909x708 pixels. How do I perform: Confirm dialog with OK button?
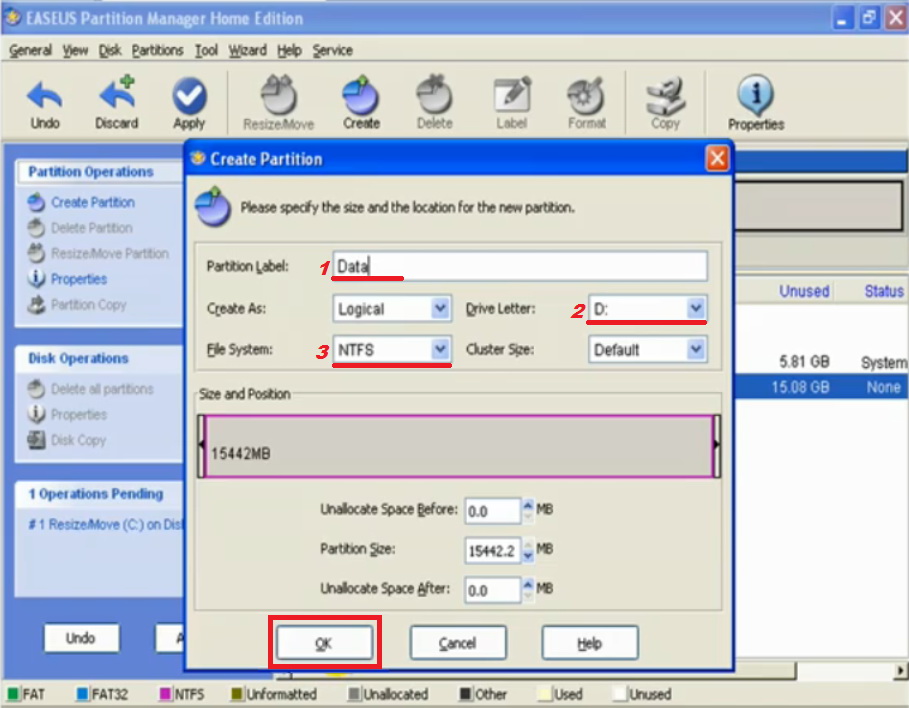(324, 642)
